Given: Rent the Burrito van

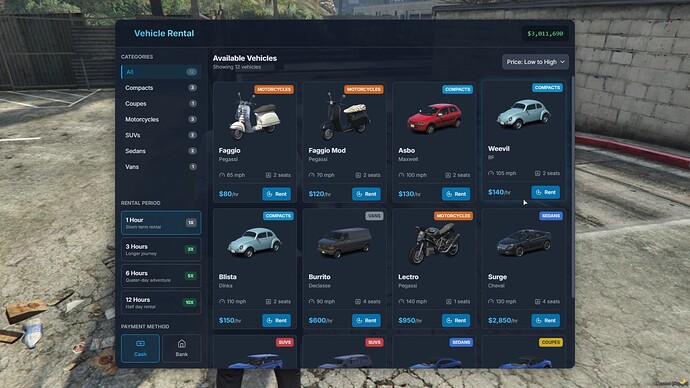Looking at the screenshot, I should (366, 320).
